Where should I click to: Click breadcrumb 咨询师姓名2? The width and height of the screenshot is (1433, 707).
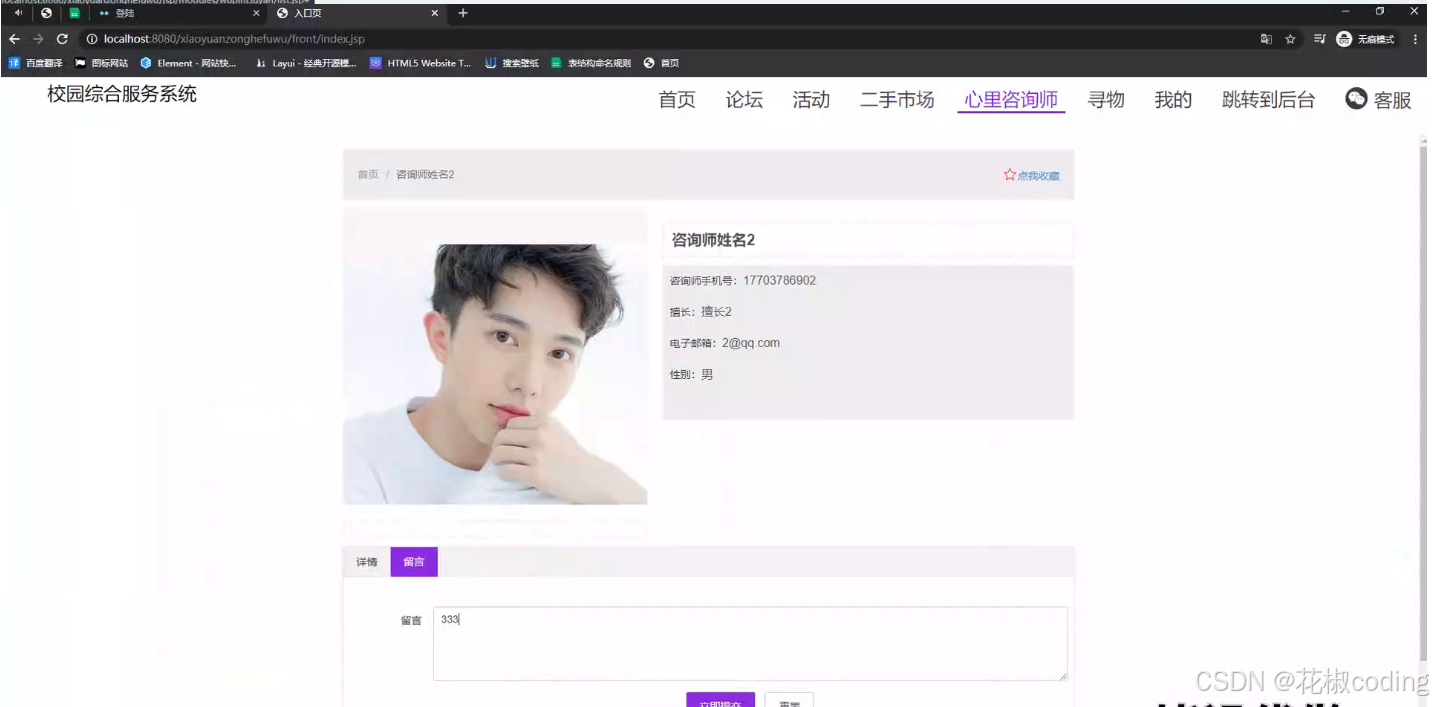[x=425, y=175]
